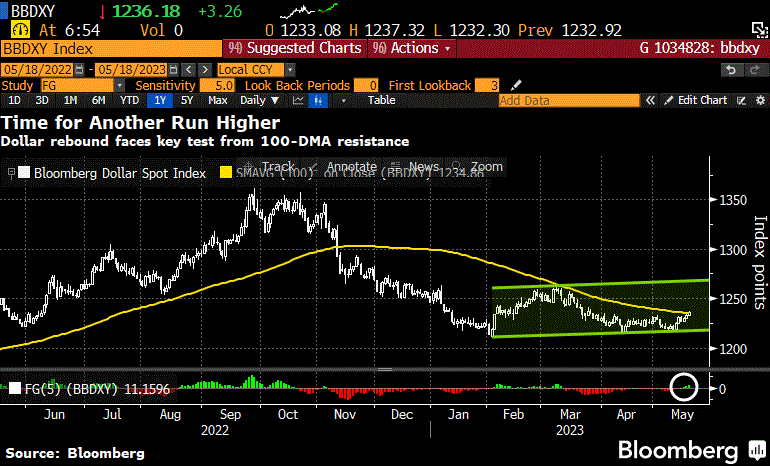Click the Nov month axis label
This screenshot has height=466, width=770.
pyautogui.click(x=345, y=414)
